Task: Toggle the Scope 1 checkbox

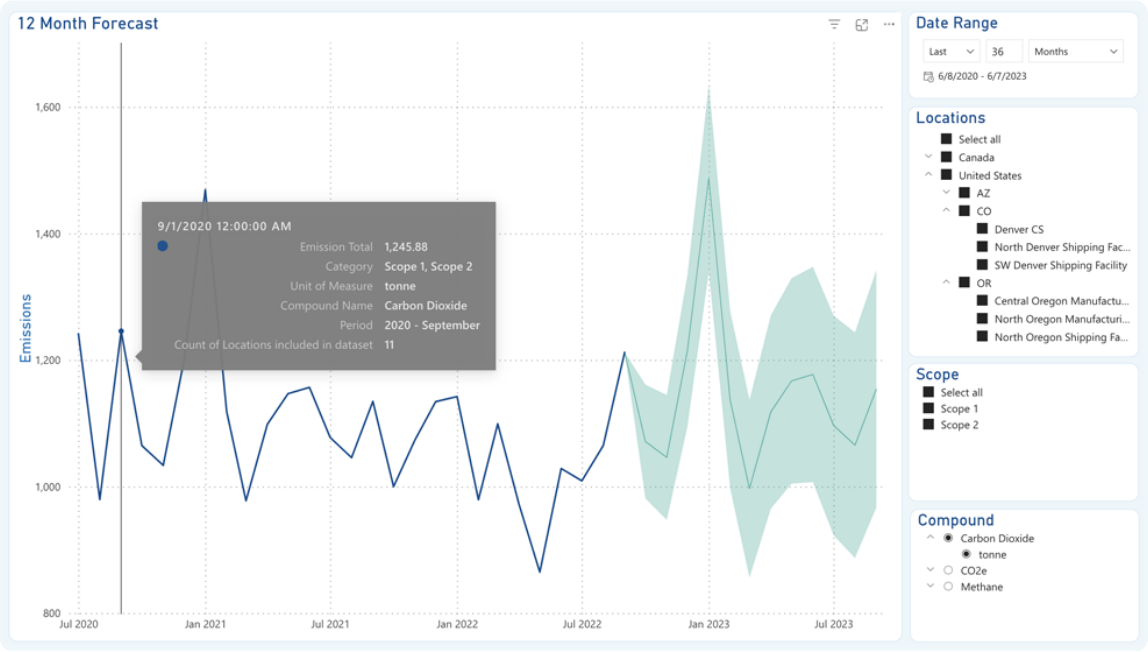Action: (x=928, y=409)
